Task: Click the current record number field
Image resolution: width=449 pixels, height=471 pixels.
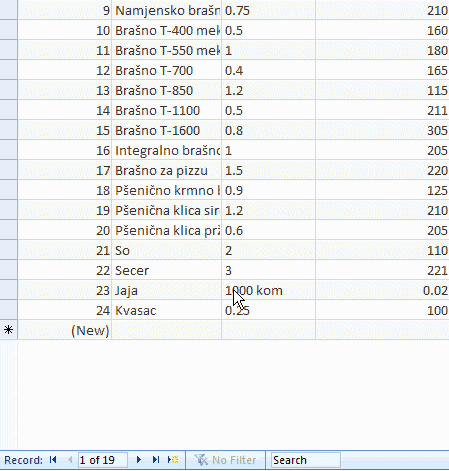Action: [x=103, y=460]
